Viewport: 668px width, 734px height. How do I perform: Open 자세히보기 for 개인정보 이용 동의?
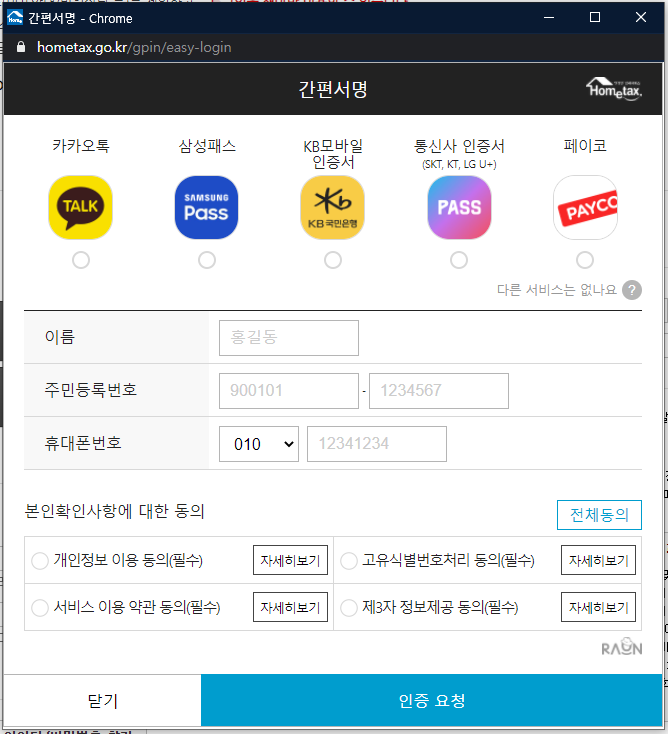290,560
